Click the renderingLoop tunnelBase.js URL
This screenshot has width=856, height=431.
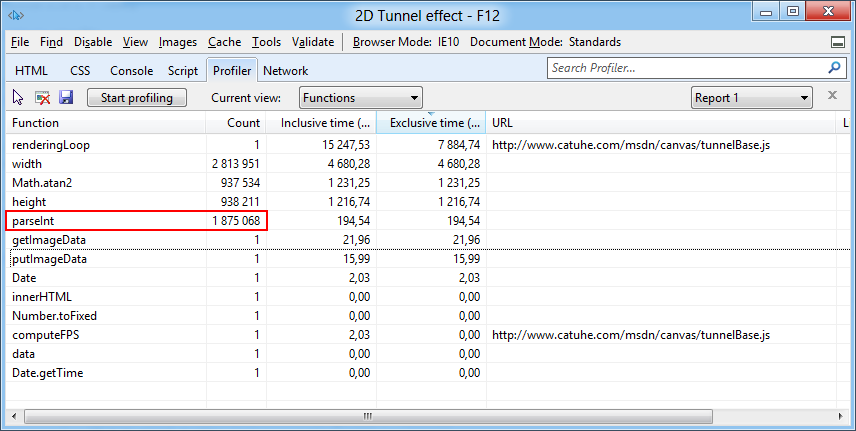click(x=631, y=145)
